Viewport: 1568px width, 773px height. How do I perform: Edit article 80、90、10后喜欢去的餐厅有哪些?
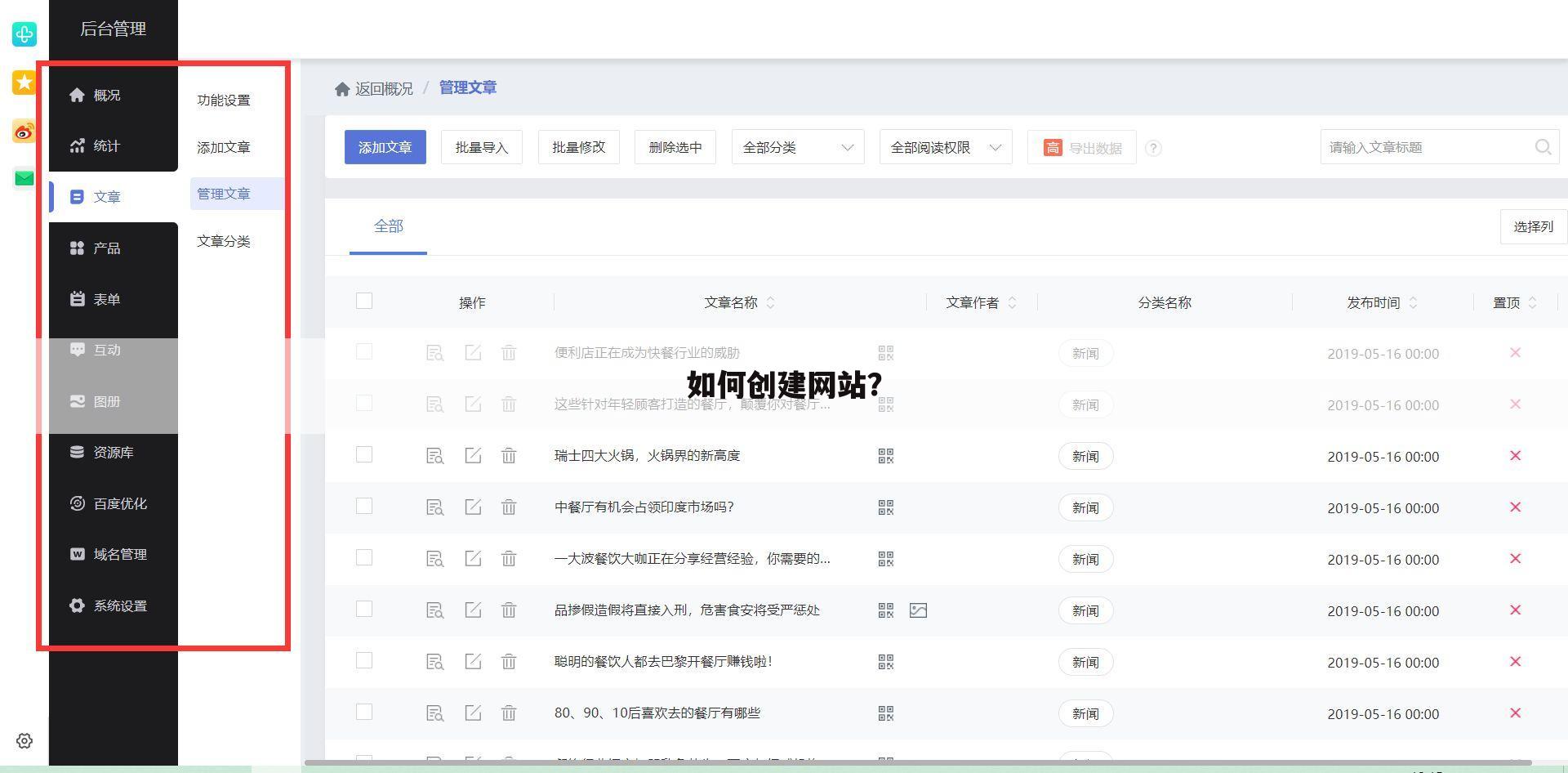coord(473,713)
